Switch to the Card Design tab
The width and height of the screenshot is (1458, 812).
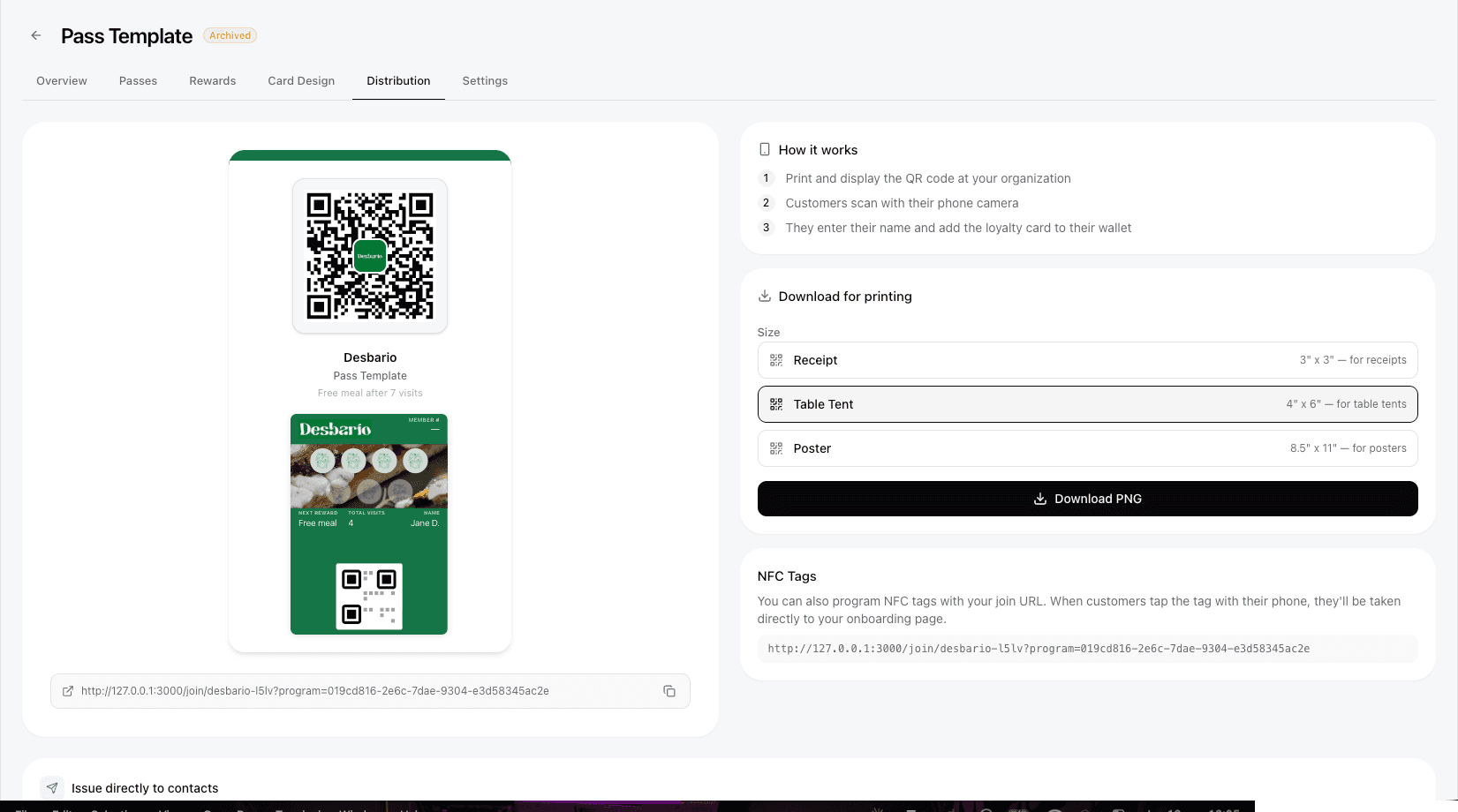[x=301, y=80]
